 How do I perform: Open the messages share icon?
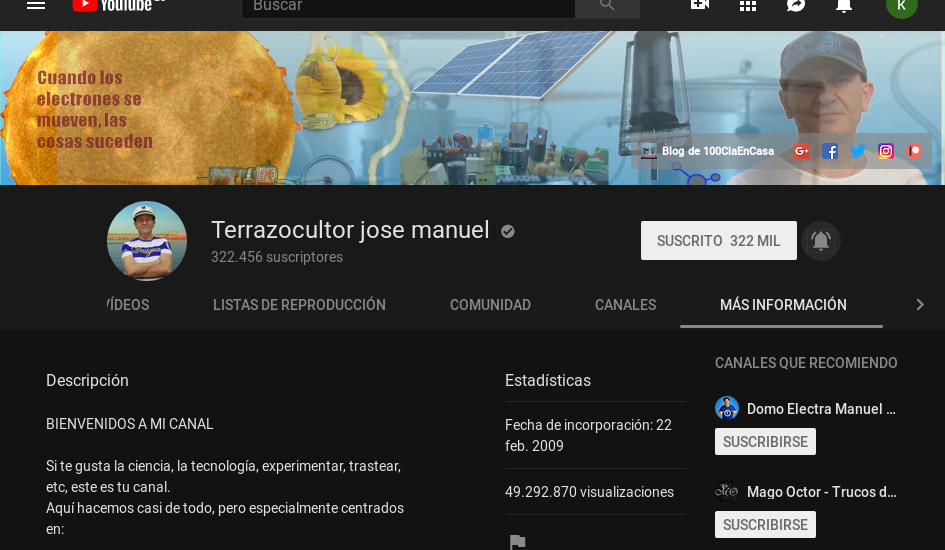(796, 5)
